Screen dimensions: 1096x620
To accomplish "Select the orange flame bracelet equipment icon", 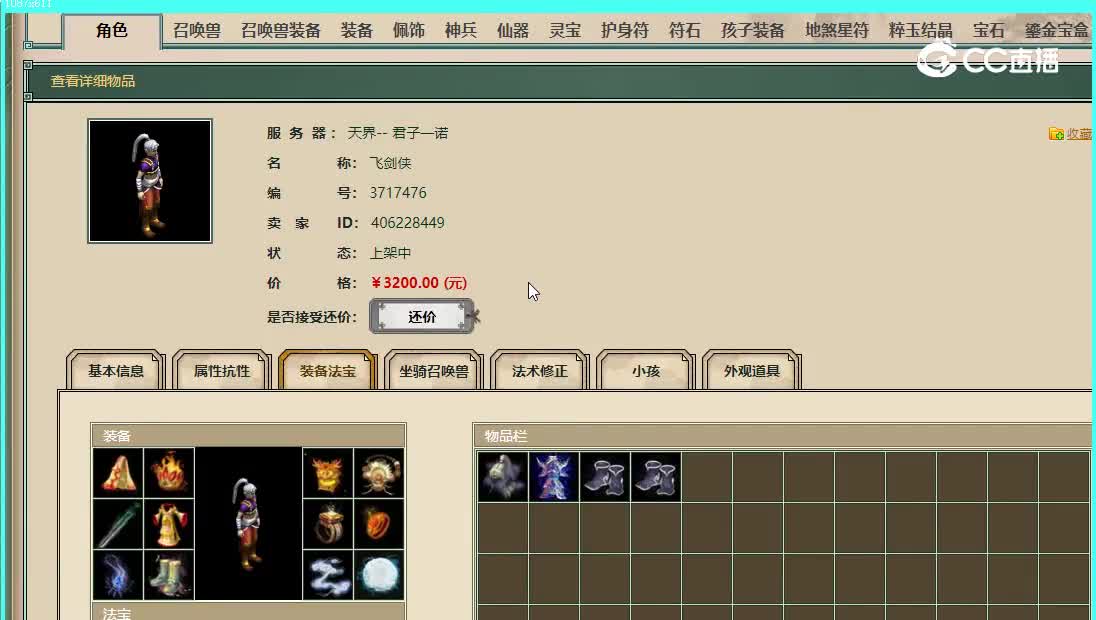I will coord(379,524).
